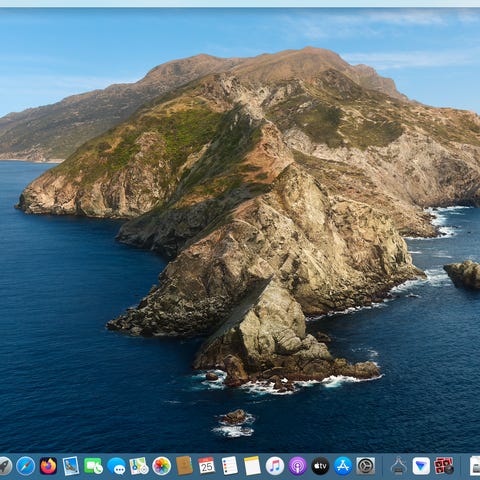Open the App Store
This screenshot has height=480, width=480.
point(343,466)
